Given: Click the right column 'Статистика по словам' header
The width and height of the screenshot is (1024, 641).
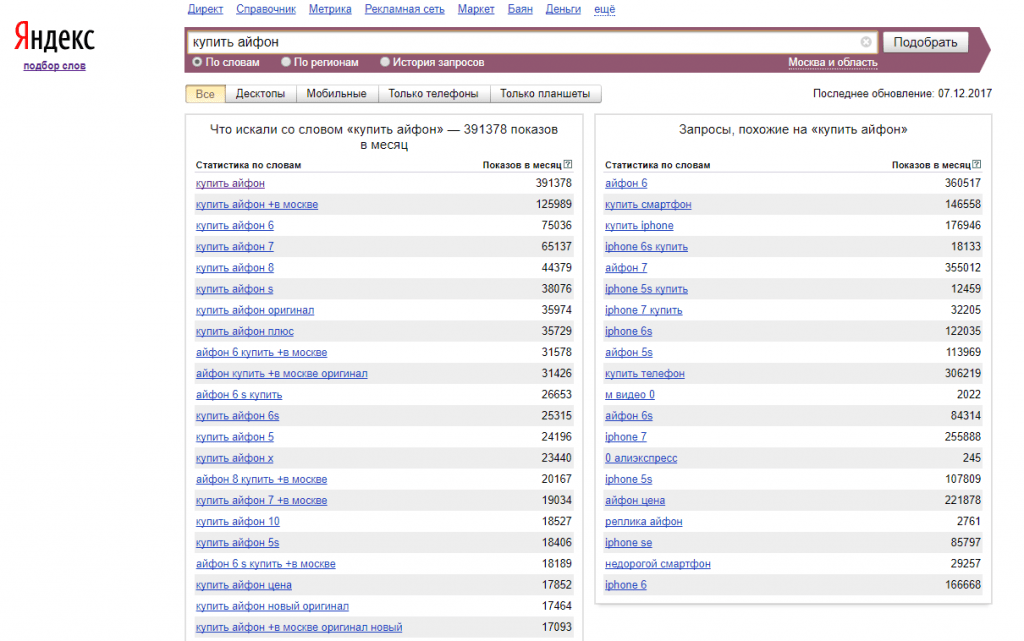Looking at the screenshot, I should [657, 165].
